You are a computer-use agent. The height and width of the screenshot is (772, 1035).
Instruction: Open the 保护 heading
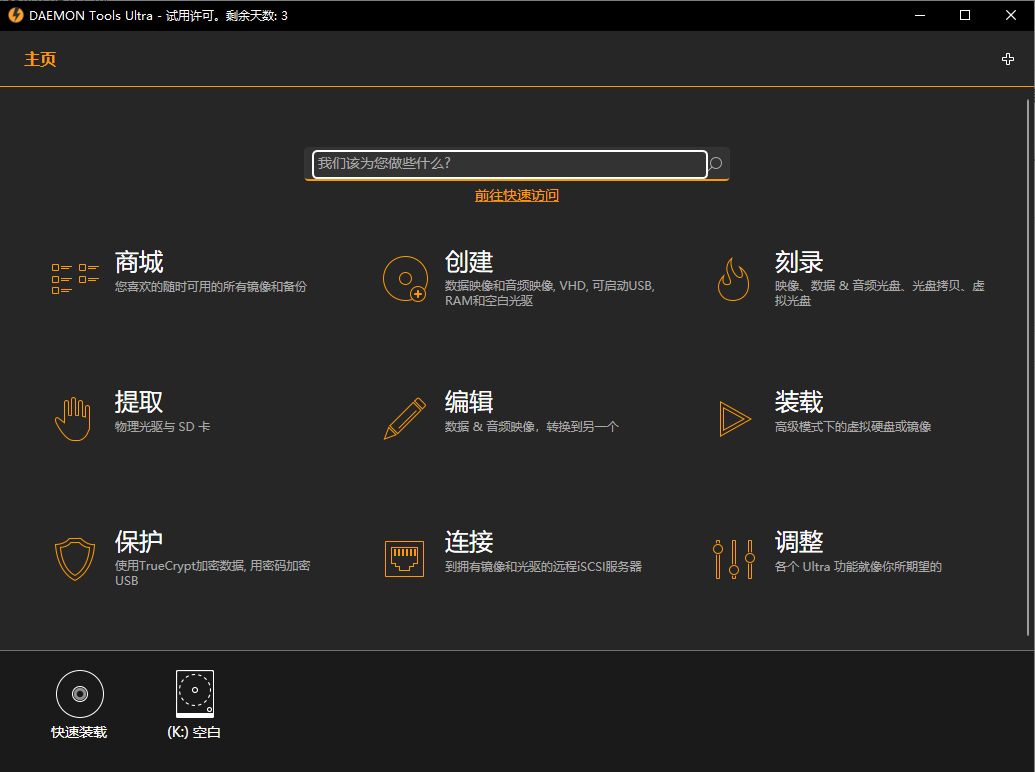point(139,542)
